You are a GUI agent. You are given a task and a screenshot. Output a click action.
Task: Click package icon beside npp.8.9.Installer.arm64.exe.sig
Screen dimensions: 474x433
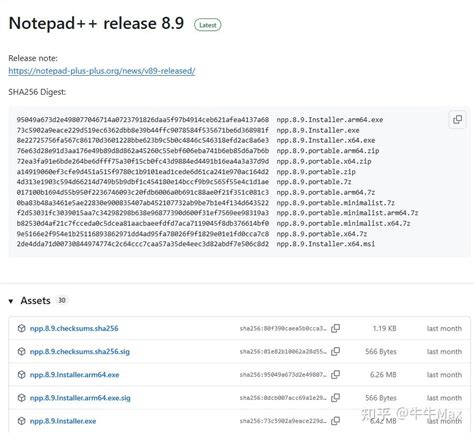(21, 398)
